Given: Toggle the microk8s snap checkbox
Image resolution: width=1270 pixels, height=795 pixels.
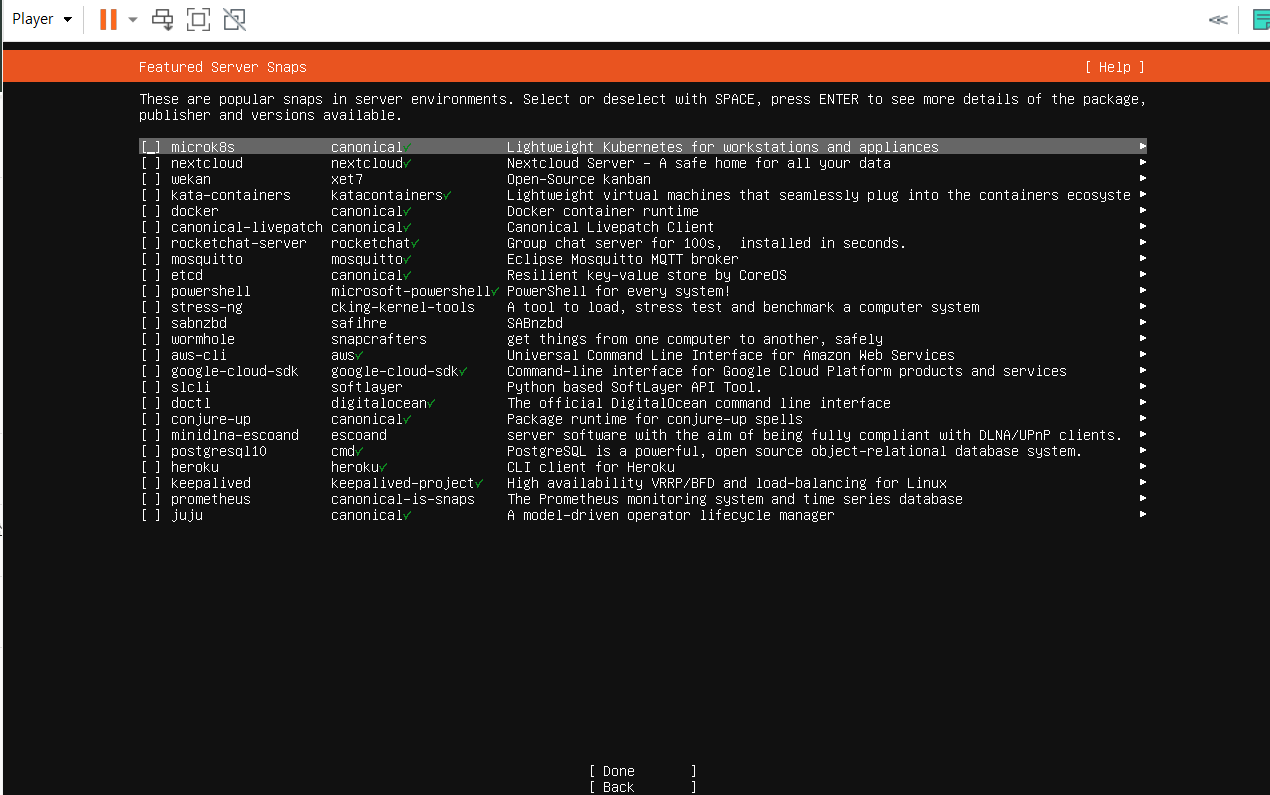Looking at the screenshot, I should (x=151, y=147).
